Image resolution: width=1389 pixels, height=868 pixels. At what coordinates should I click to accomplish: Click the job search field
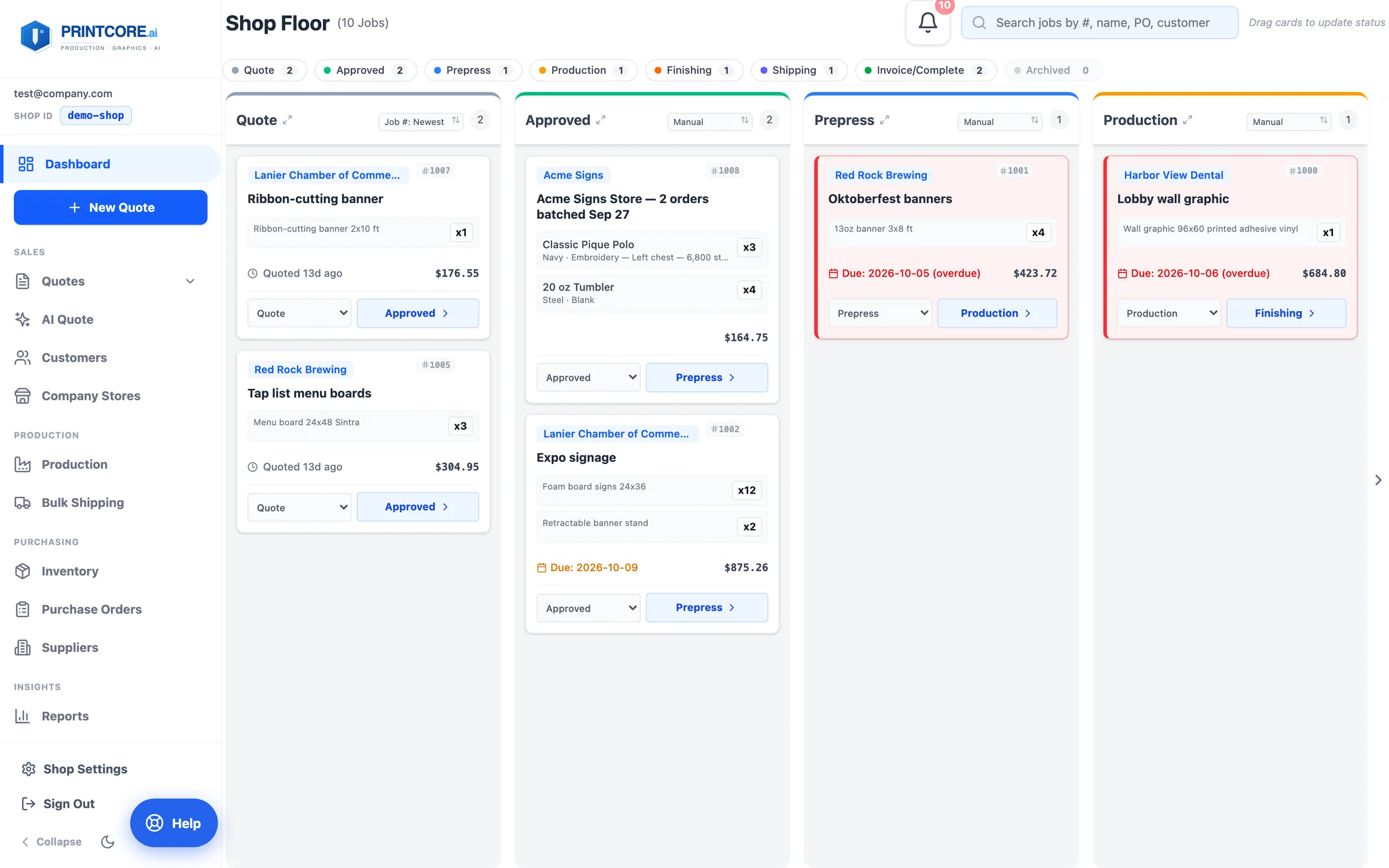(x=1100, y=23)
